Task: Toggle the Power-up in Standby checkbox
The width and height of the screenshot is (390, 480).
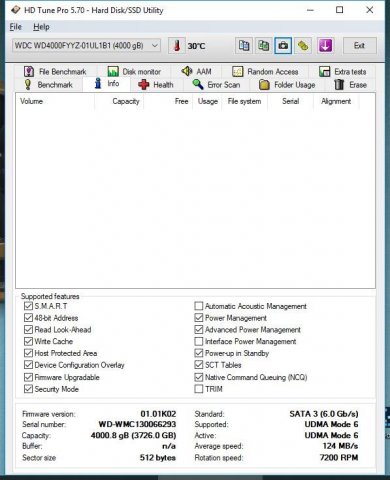Action: 199,353
